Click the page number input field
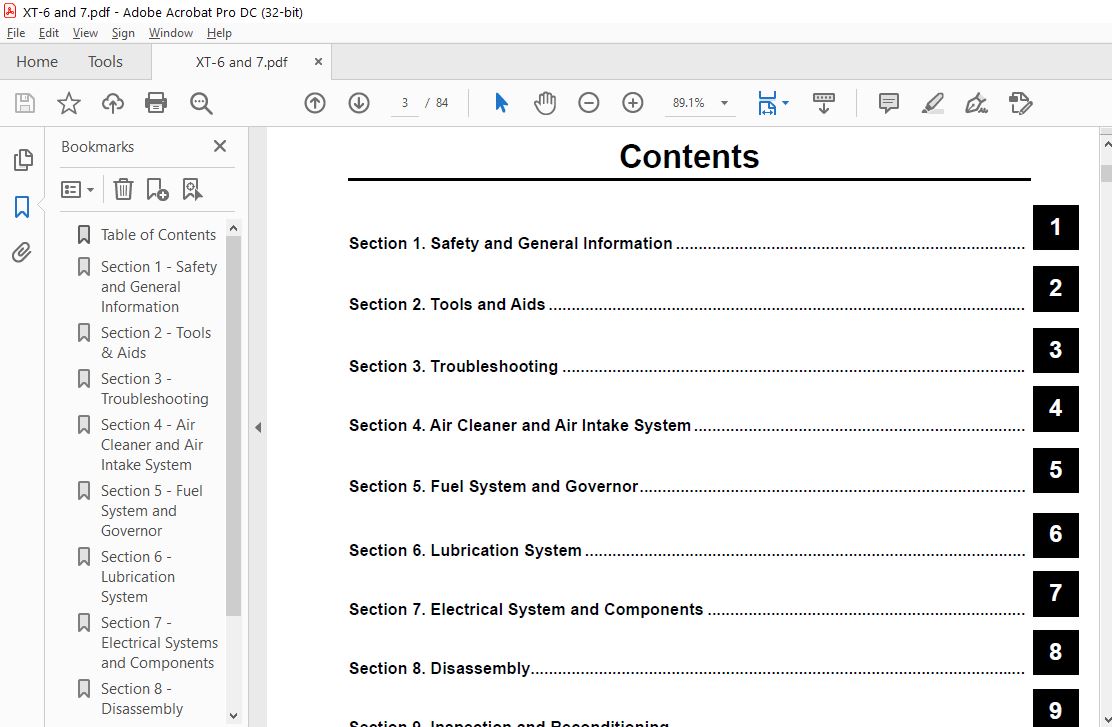This screenshot has height=727, width=1112. [x=404, y=104]
